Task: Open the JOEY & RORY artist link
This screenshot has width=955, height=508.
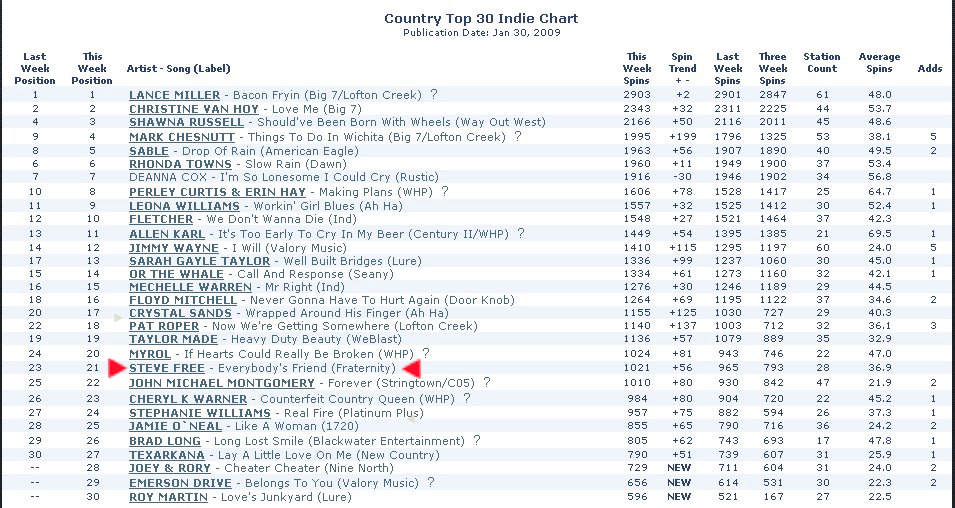Action: [x=170, y=468]
